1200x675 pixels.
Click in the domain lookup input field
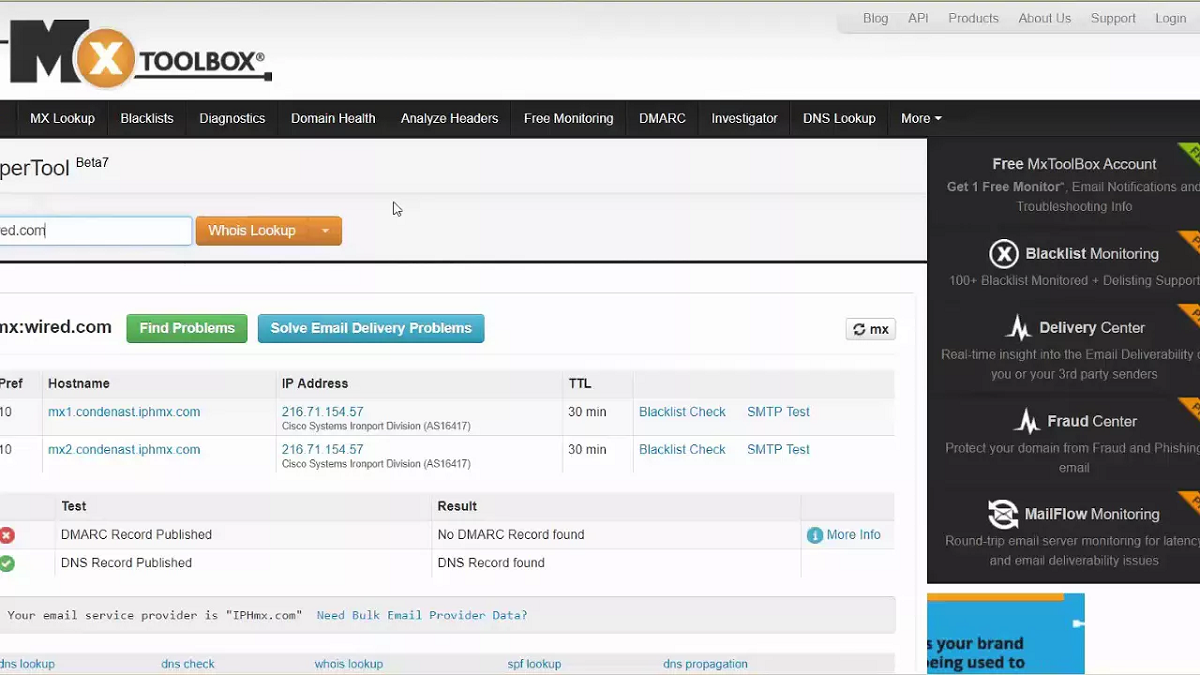tap(95, 231)
